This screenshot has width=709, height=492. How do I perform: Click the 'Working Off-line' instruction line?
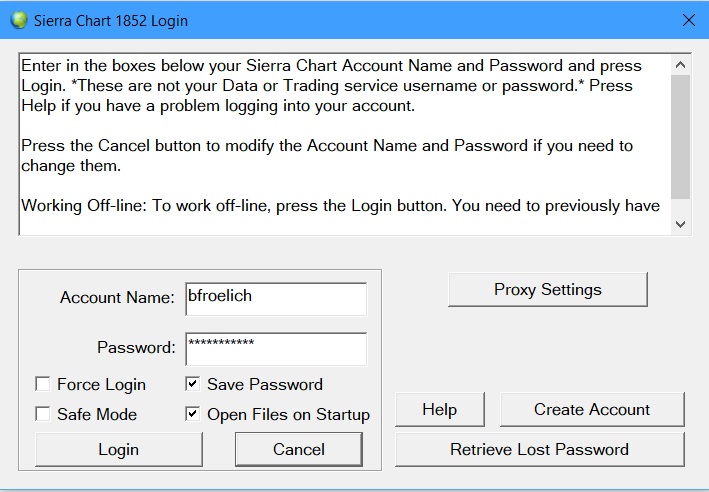[340, 206]
